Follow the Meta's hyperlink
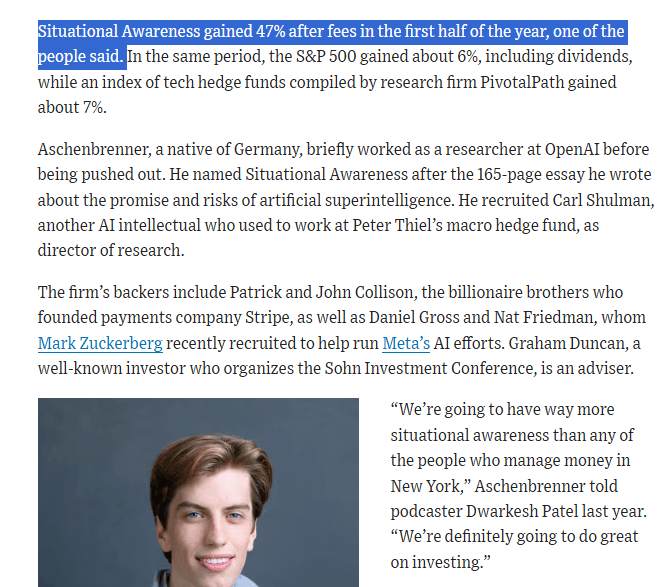Viewport: 663px width, 587px height. [x=406, y=343]
